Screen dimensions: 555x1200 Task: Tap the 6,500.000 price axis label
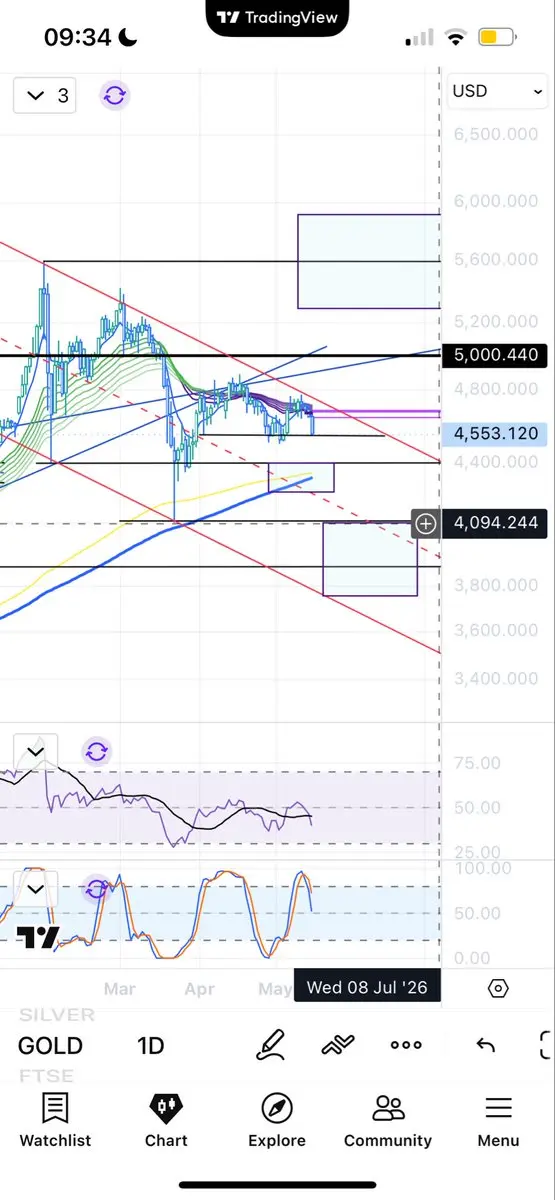(x=495, y=134)
